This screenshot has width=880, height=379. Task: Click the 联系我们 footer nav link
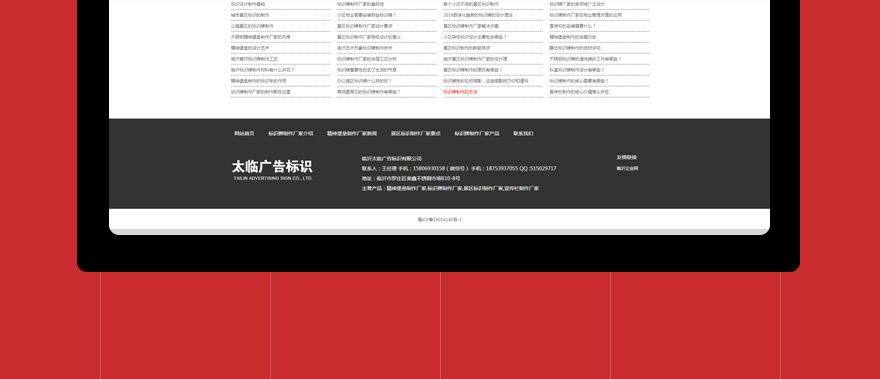click(523, 134)
